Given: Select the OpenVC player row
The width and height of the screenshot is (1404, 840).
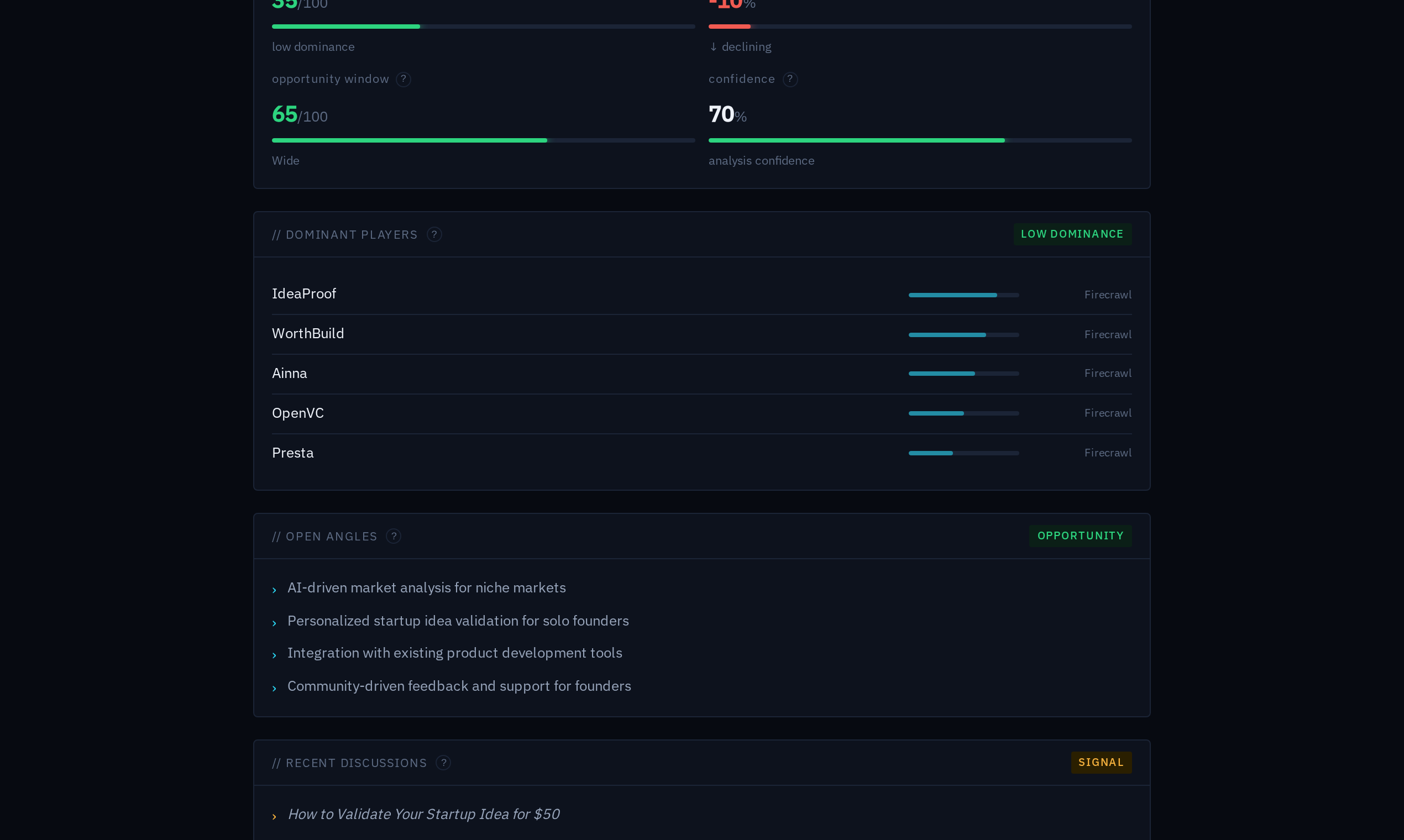Looking at the screenshot, I should [701, 413].
